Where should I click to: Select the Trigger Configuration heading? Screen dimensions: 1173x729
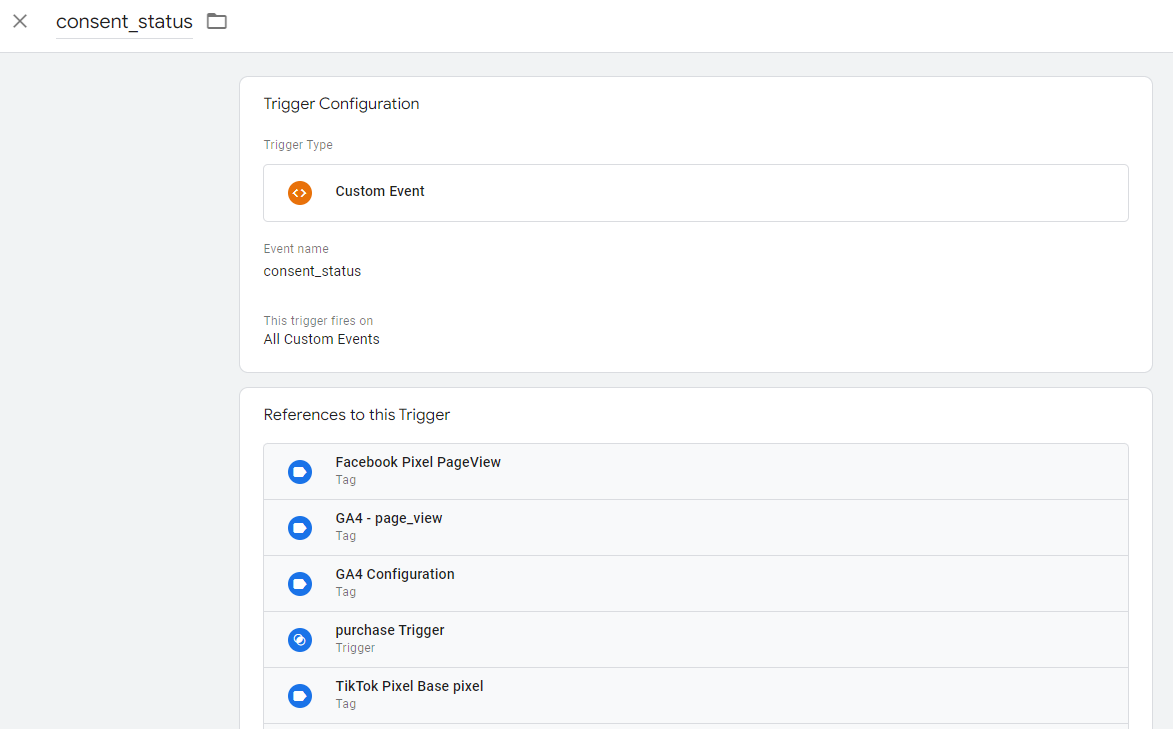[341, 104]
